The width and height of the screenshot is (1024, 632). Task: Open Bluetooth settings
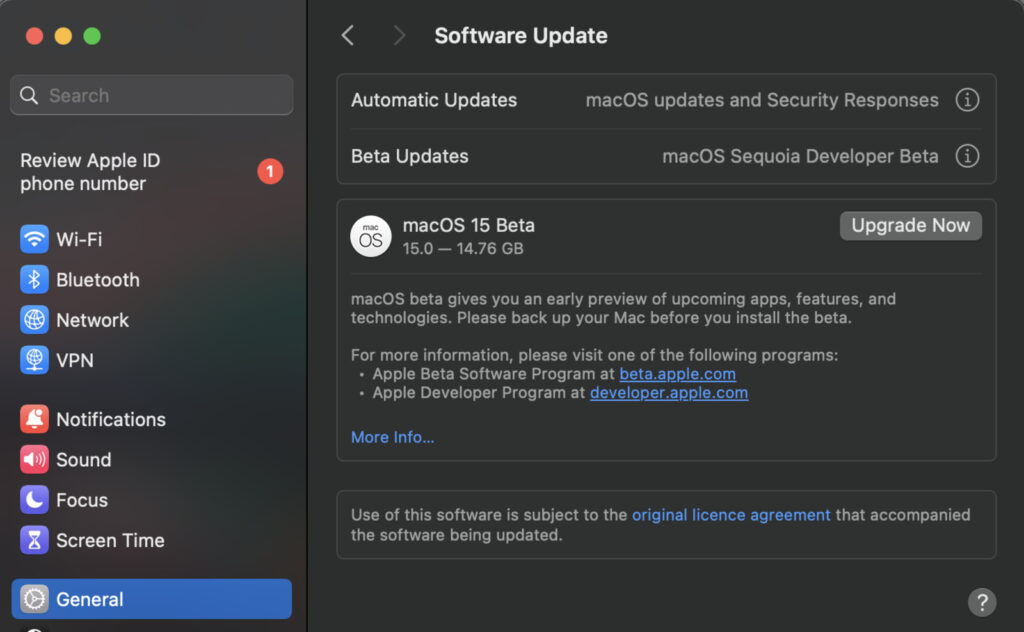(98, 280)
